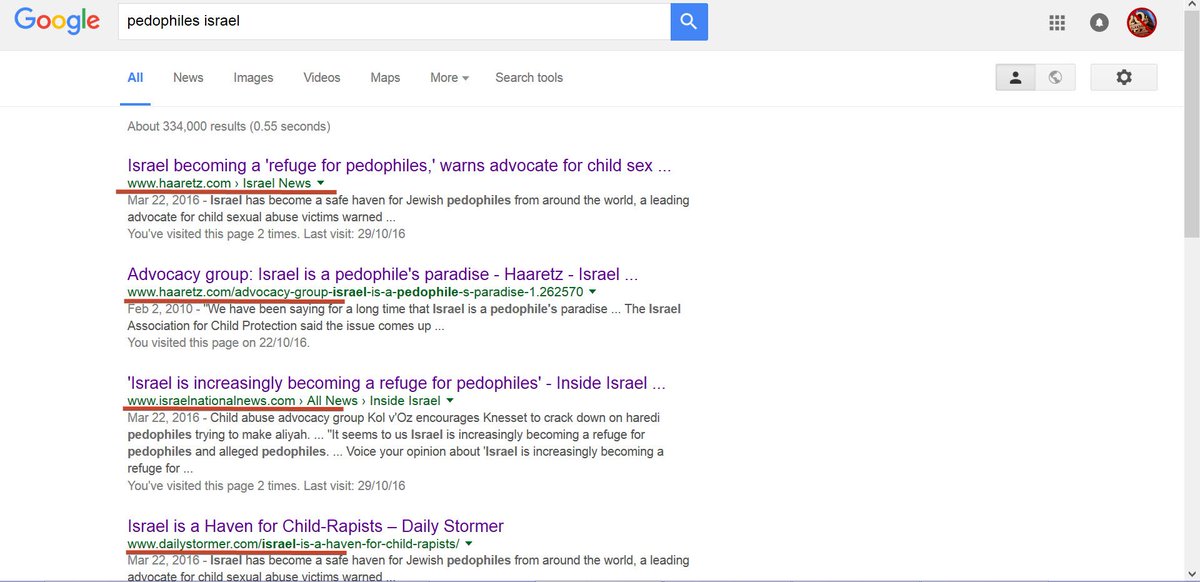The image size is (1200, 582).
Task: Switch to the Images tab
Action: pos(253,78)
